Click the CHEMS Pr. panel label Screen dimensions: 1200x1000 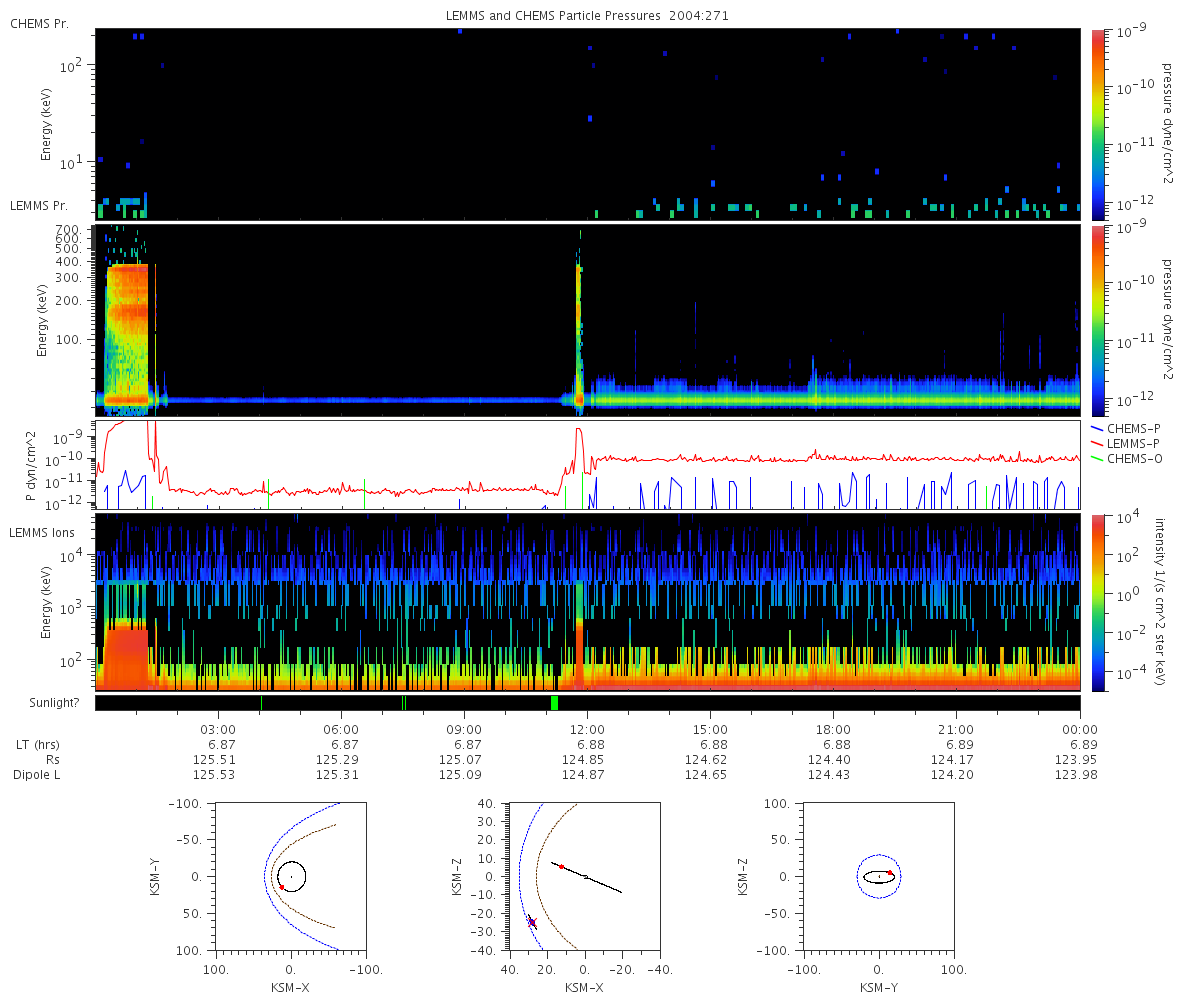coord(39,23)
